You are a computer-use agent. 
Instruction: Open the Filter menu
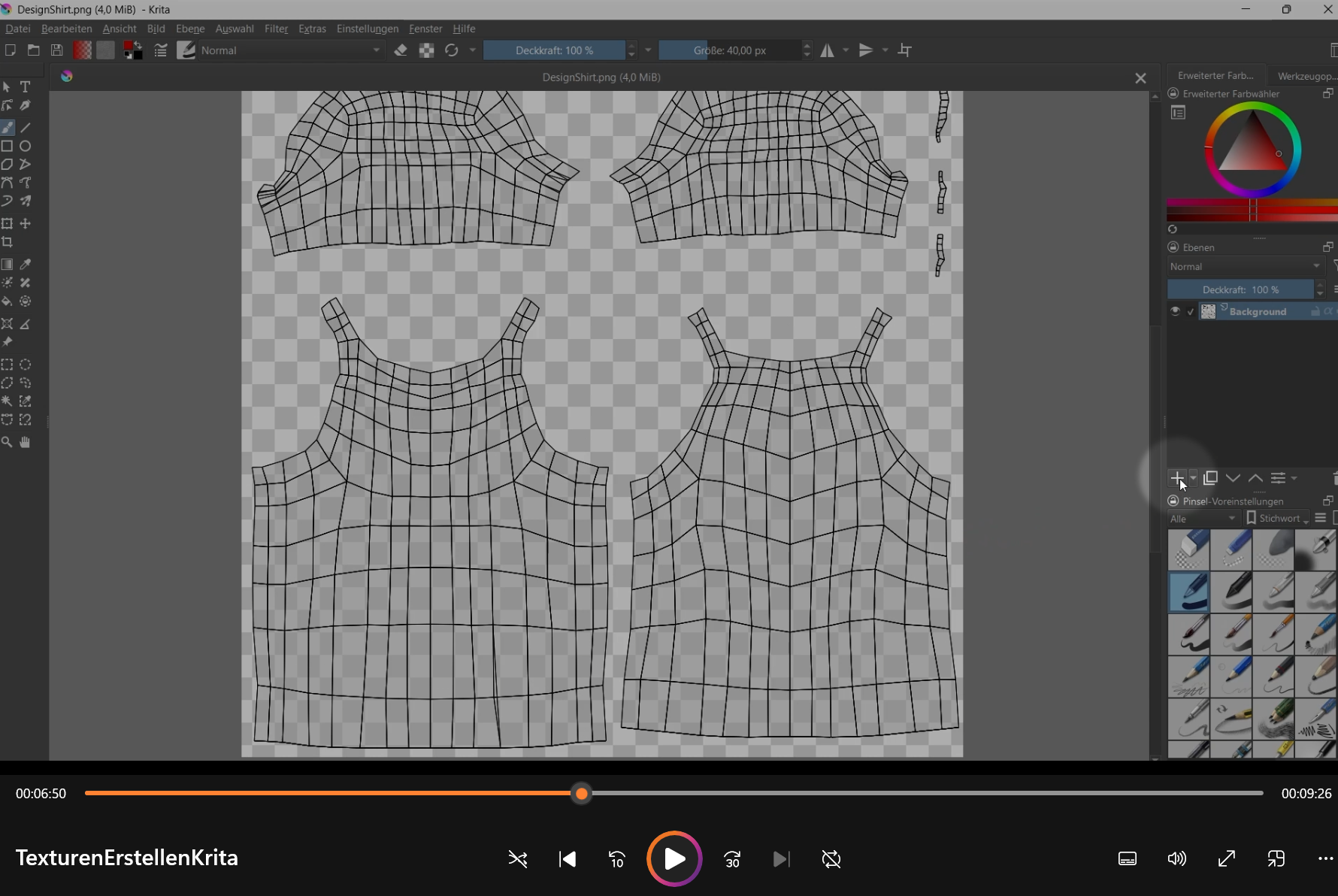pyautogui.click(x=276, y=29)
